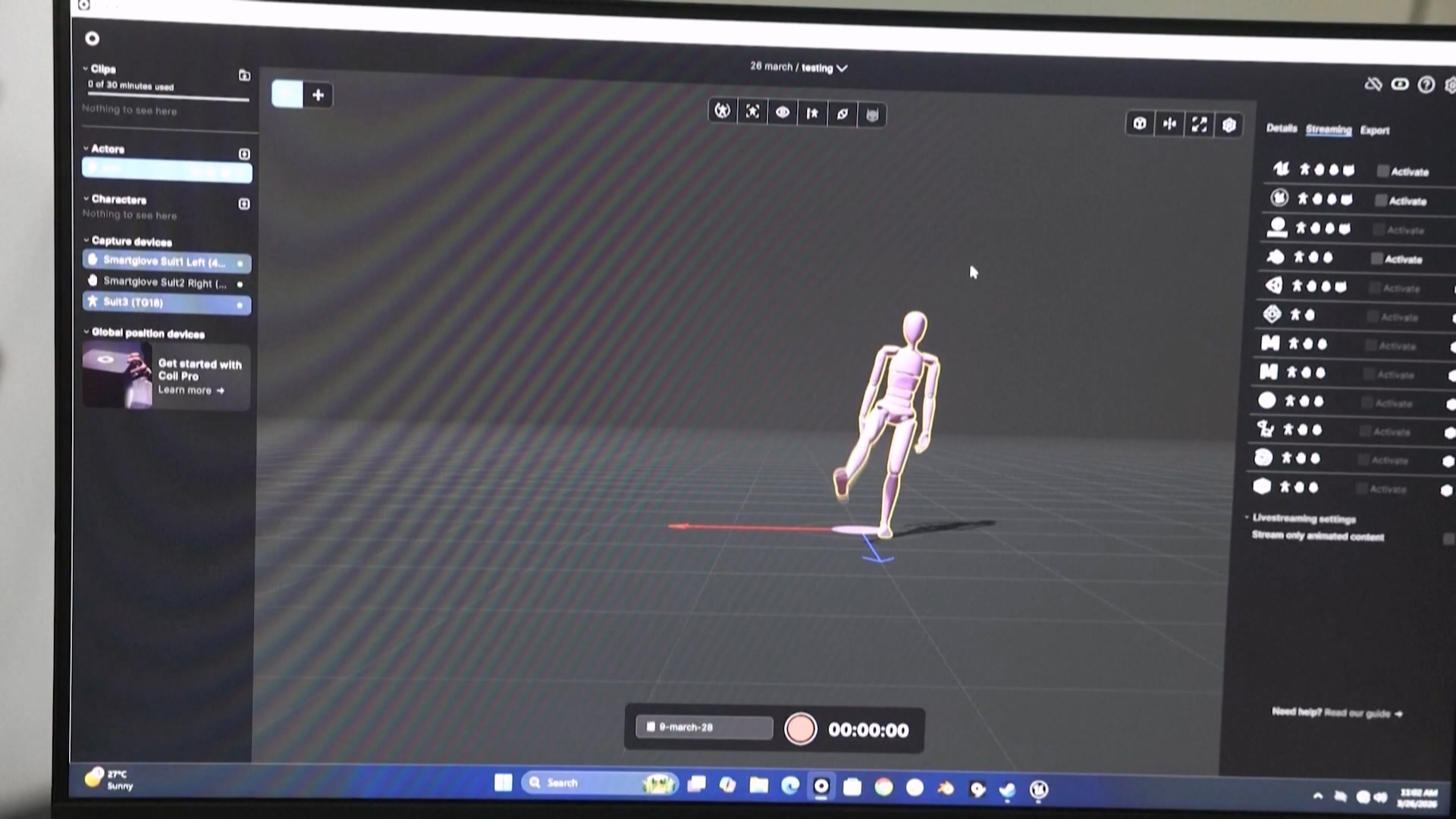
Task: Click the eye visibility icon in viewport toolbar
Action: [782, 113]
